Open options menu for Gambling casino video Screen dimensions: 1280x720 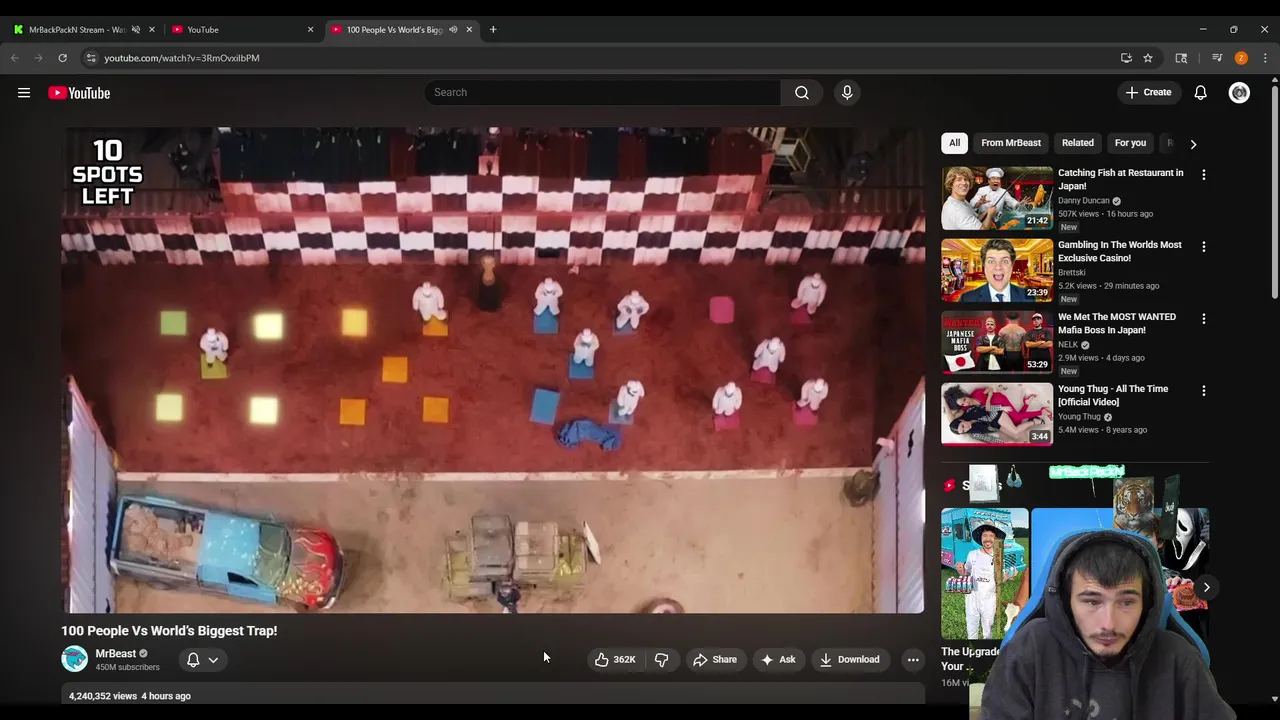click(1203, 246)
